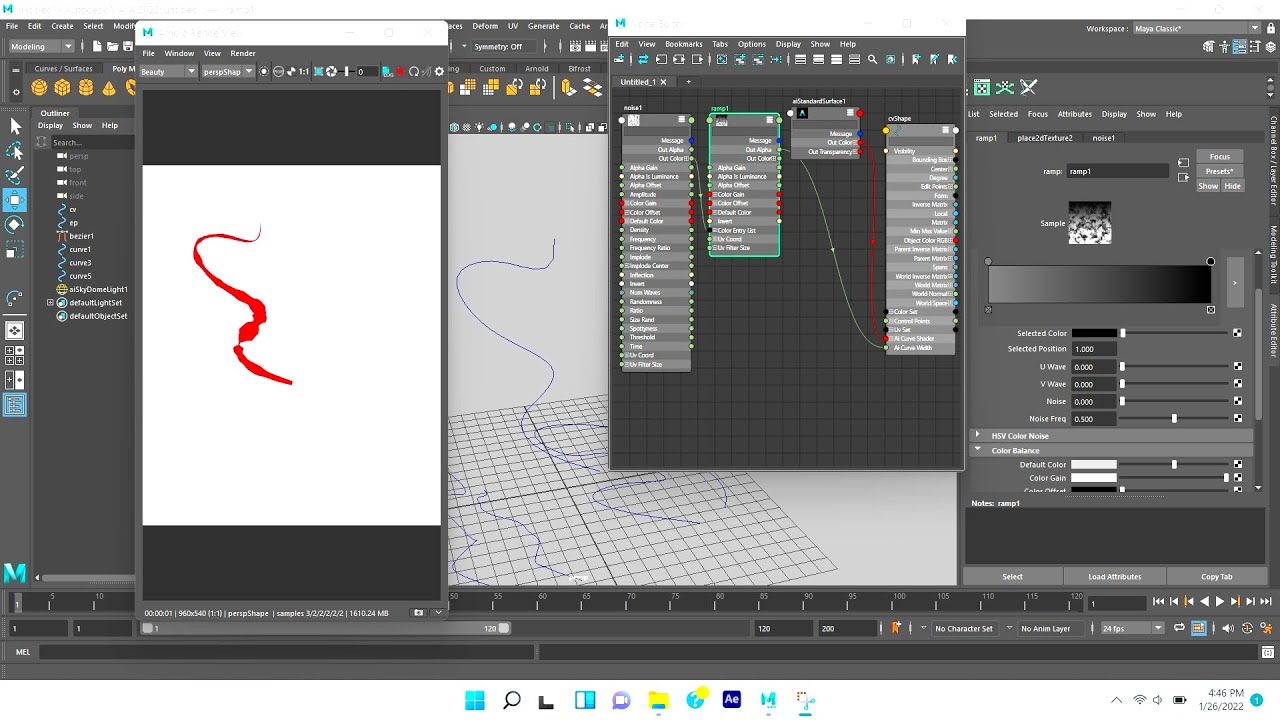Click Load Attributes button
Screen dimensions: 1280x720
coord(1115,576)
